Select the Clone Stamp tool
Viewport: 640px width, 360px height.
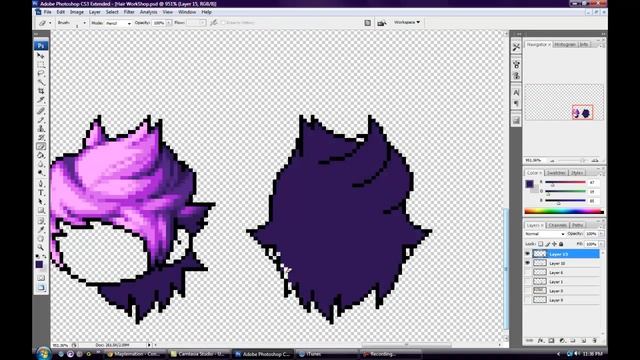tap(41, 129)
